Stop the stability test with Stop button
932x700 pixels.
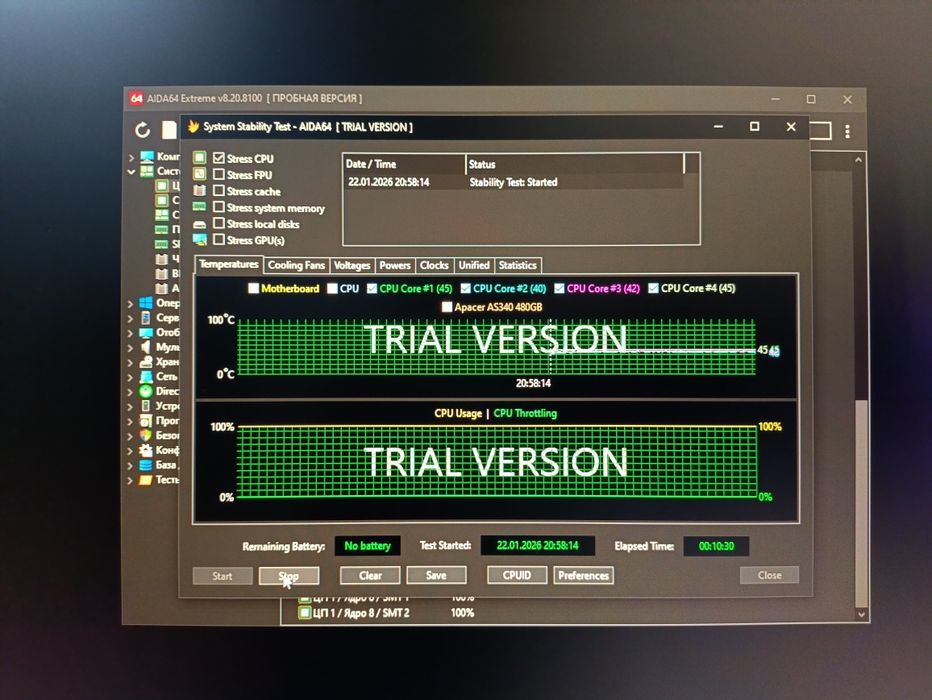click(289, 575)
